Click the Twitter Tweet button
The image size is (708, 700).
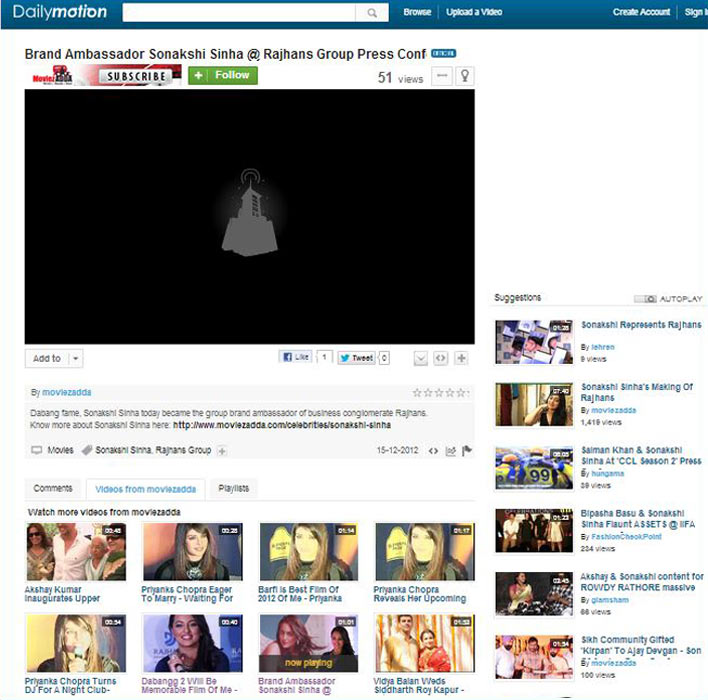click(x=357, y=358)
